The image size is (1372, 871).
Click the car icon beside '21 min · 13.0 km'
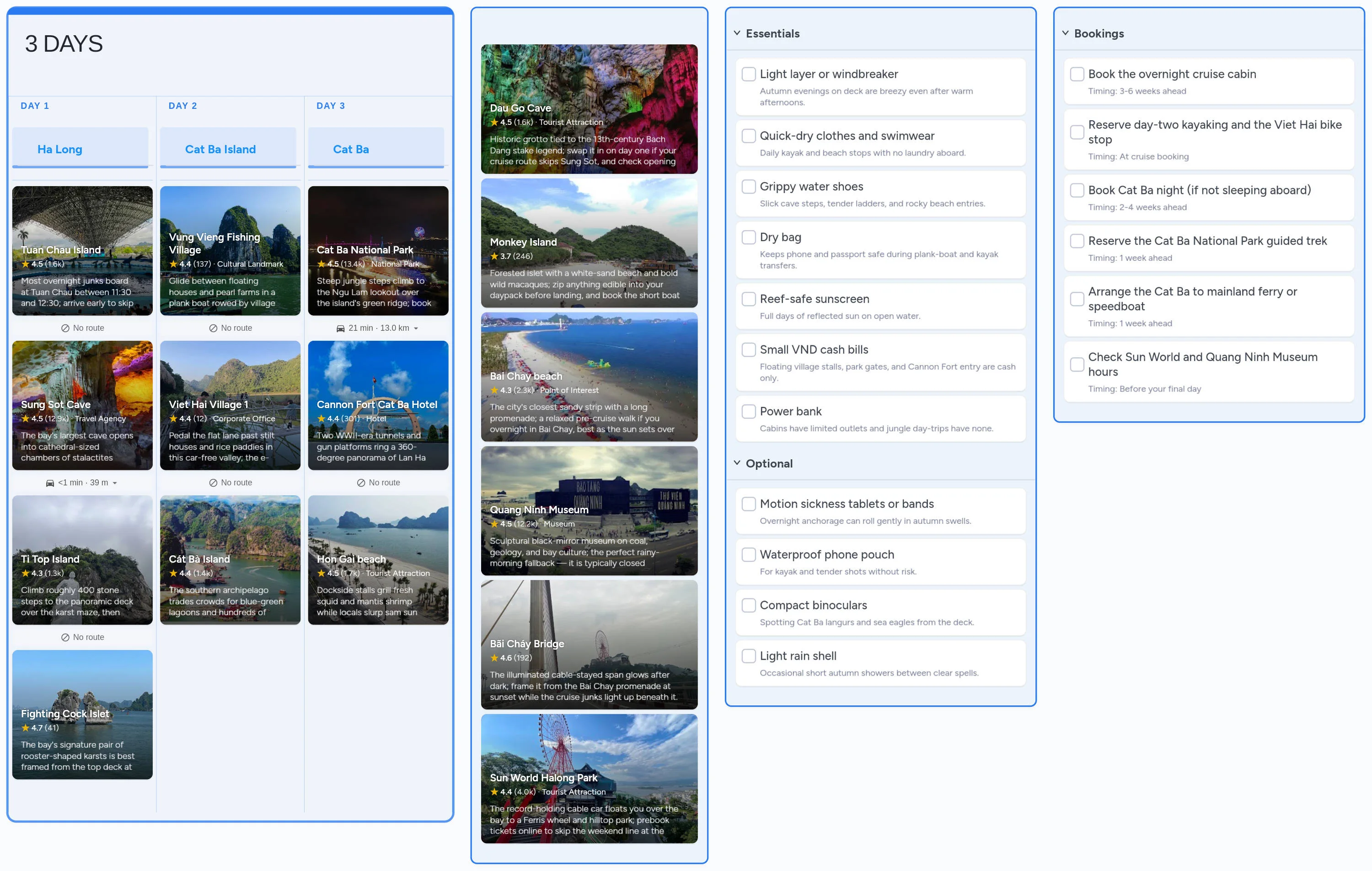point(340,328)
